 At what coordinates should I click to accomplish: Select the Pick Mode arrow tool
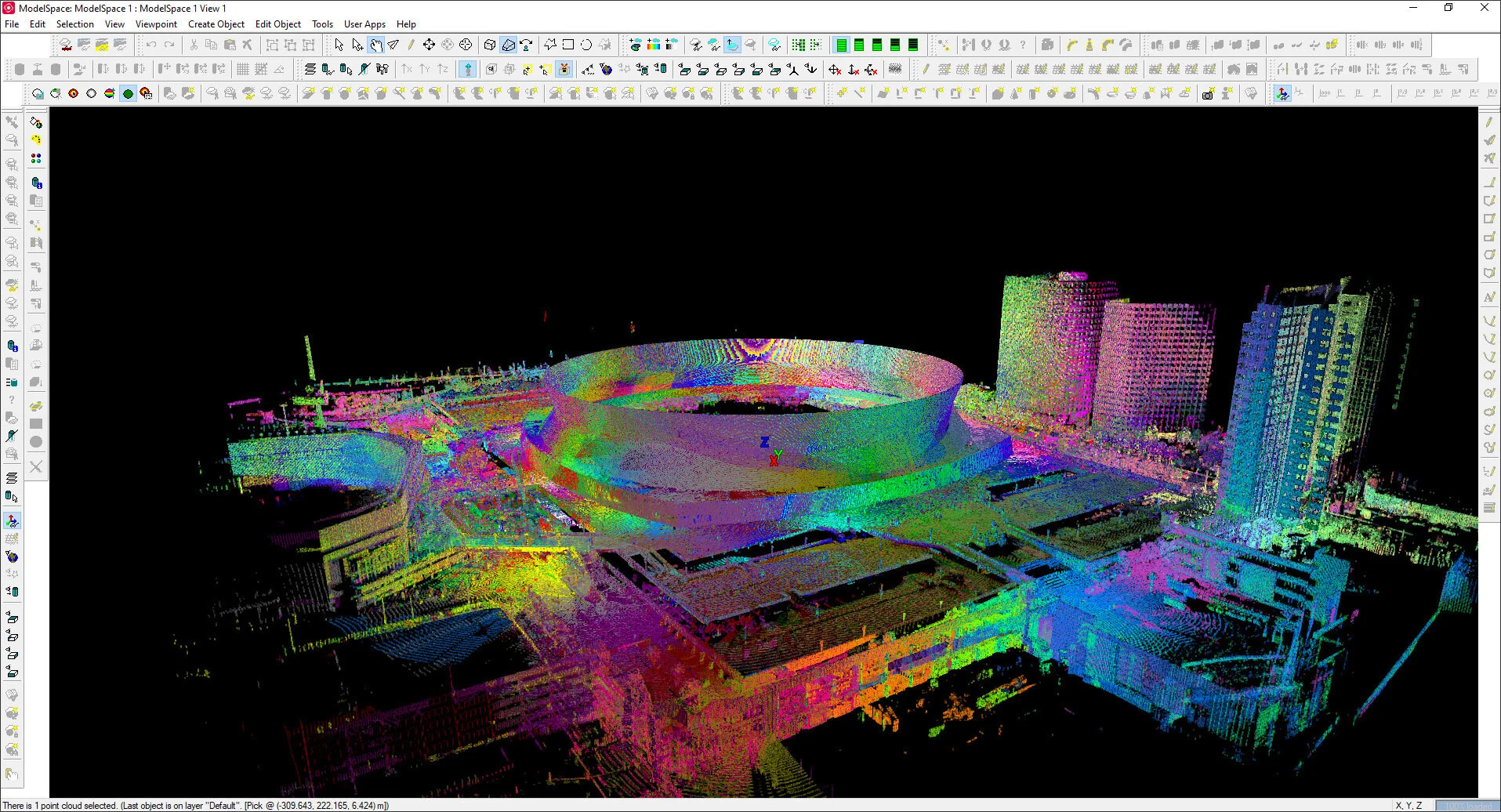(x=339, y=45)
